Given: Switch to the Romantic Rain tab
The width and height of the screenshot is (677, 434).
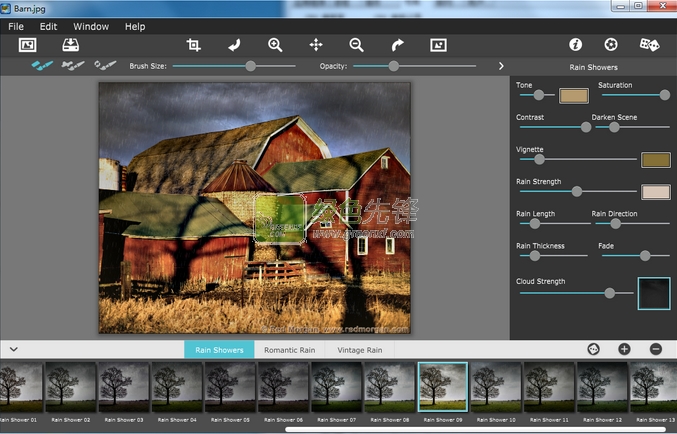Looking at the screenshot, I should tap(289, 350).
